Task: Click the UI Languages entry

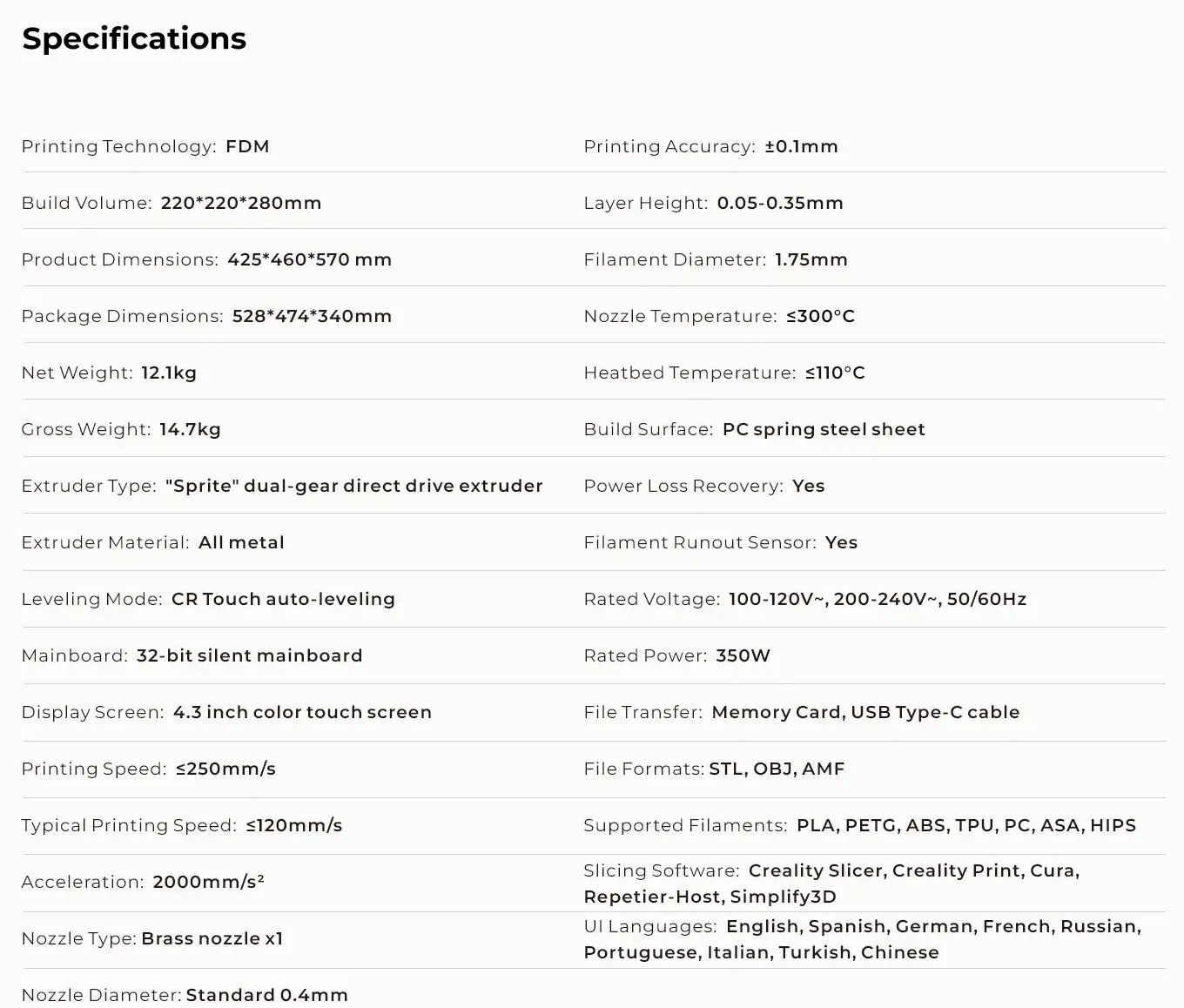Action: coord(862,939)
